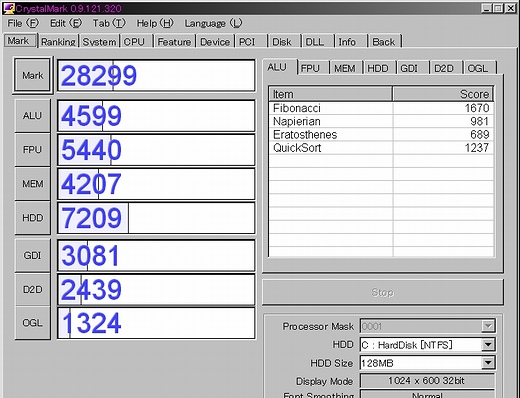Click the GDI score bar 3081

(156, 255)
